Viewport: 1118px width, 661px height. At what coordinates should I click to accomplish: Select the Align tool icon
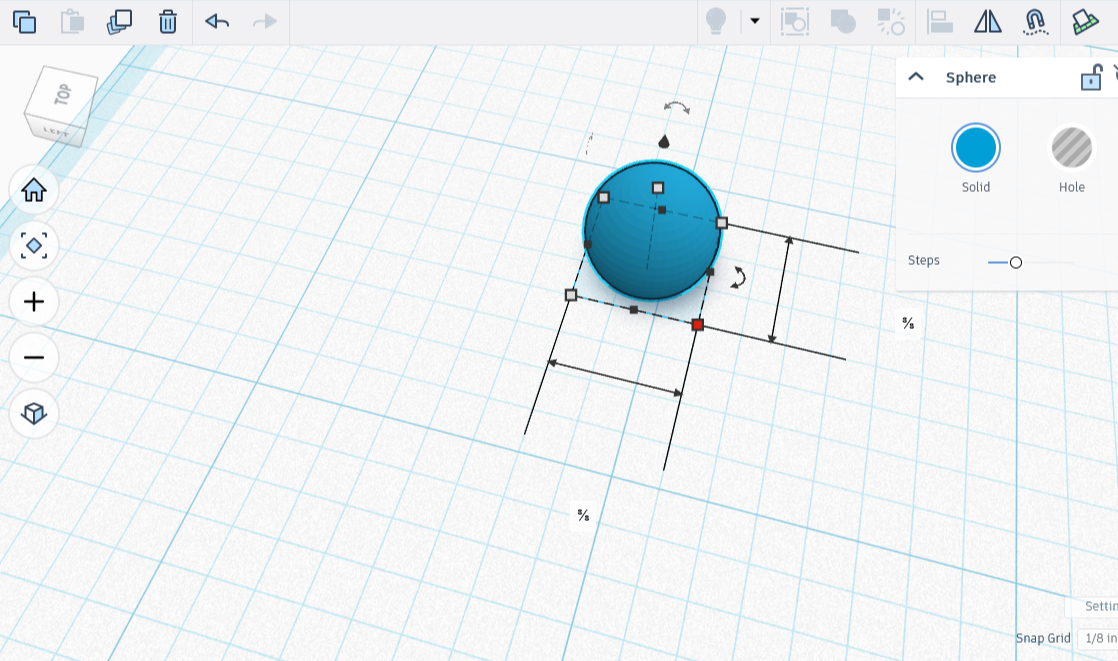click(940, 21)
